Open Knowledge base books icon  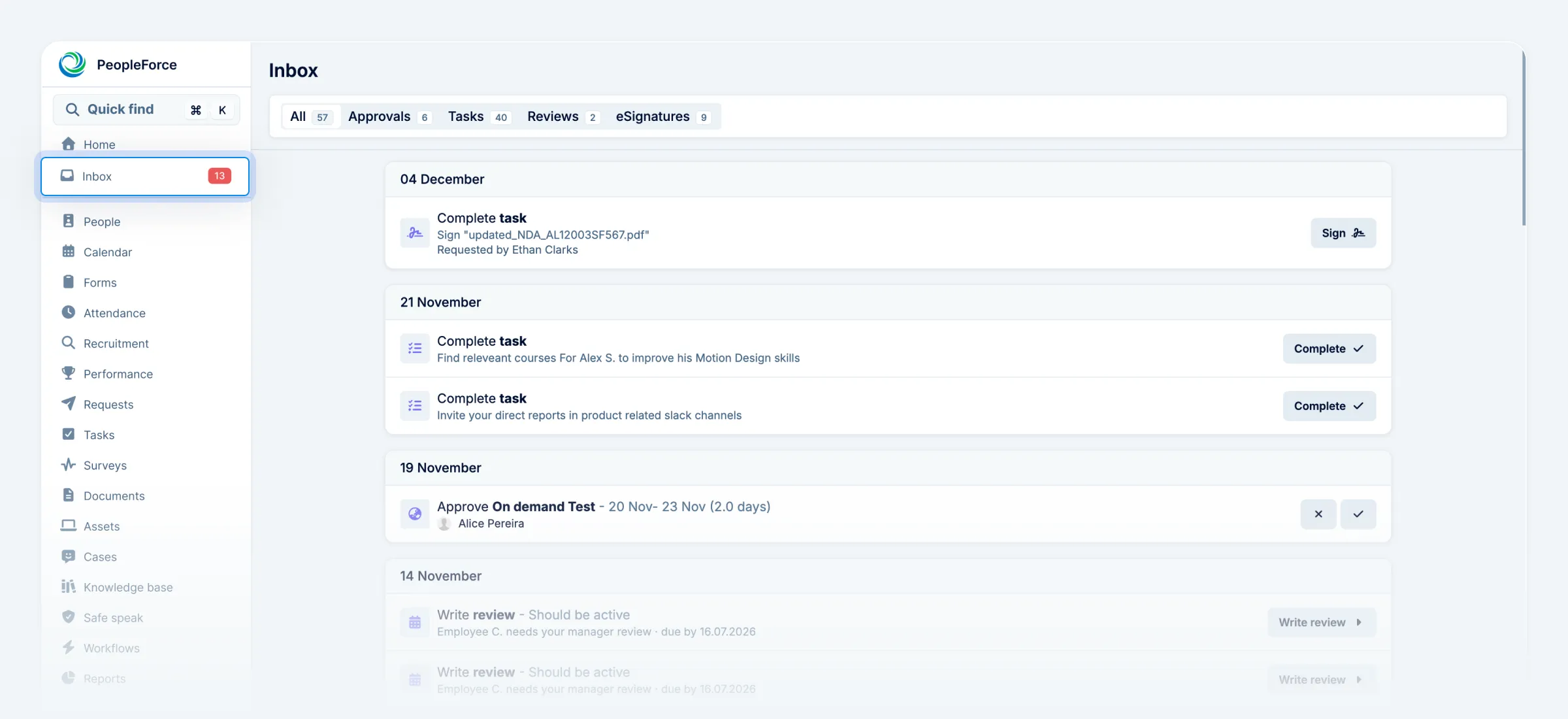click(69, 586)
